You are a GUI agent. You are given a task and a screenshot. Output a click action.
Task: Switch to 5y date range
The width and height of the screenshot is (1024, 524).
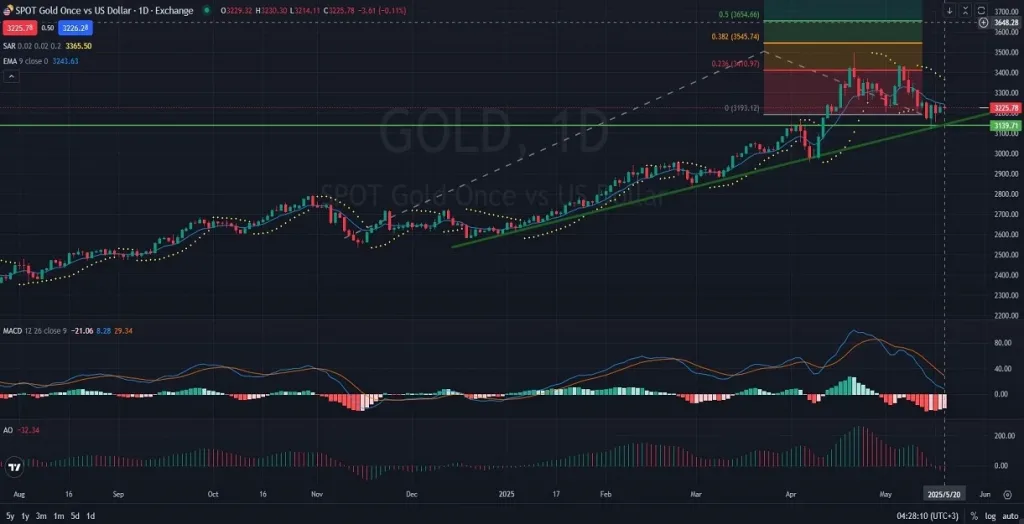(x=8, y=516)
